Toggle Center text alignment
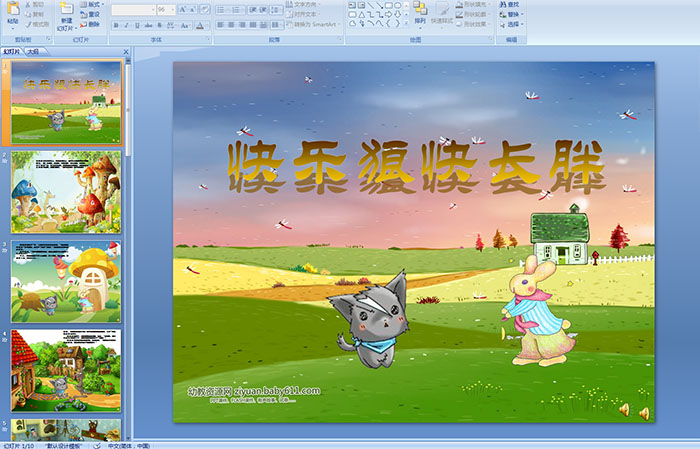 [x=231, y=25]
